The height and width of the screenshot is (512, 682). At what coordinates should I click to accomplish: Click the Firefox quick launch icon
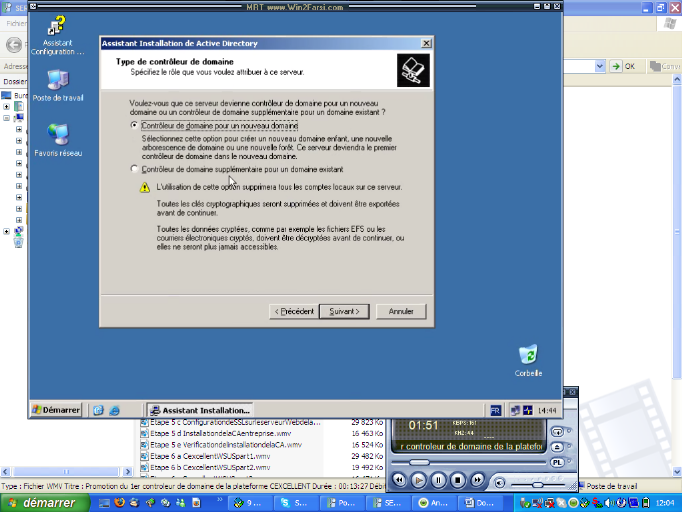click(x=119, y=503)
